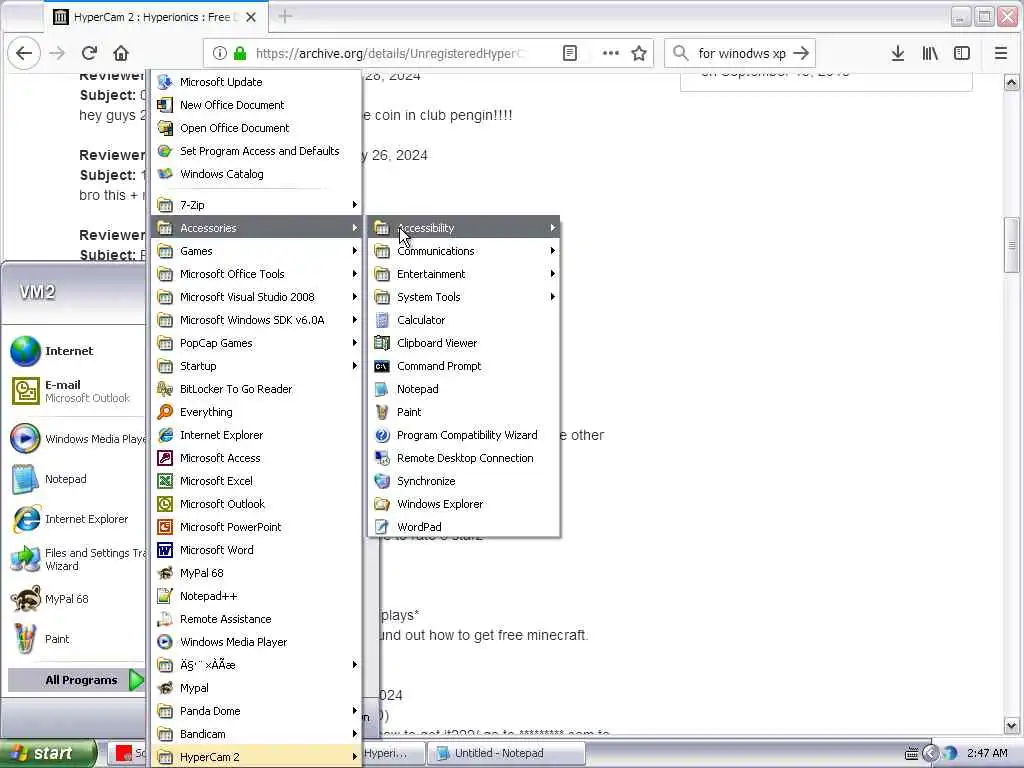Bookmark this page with the star

(x=639, y=53)
